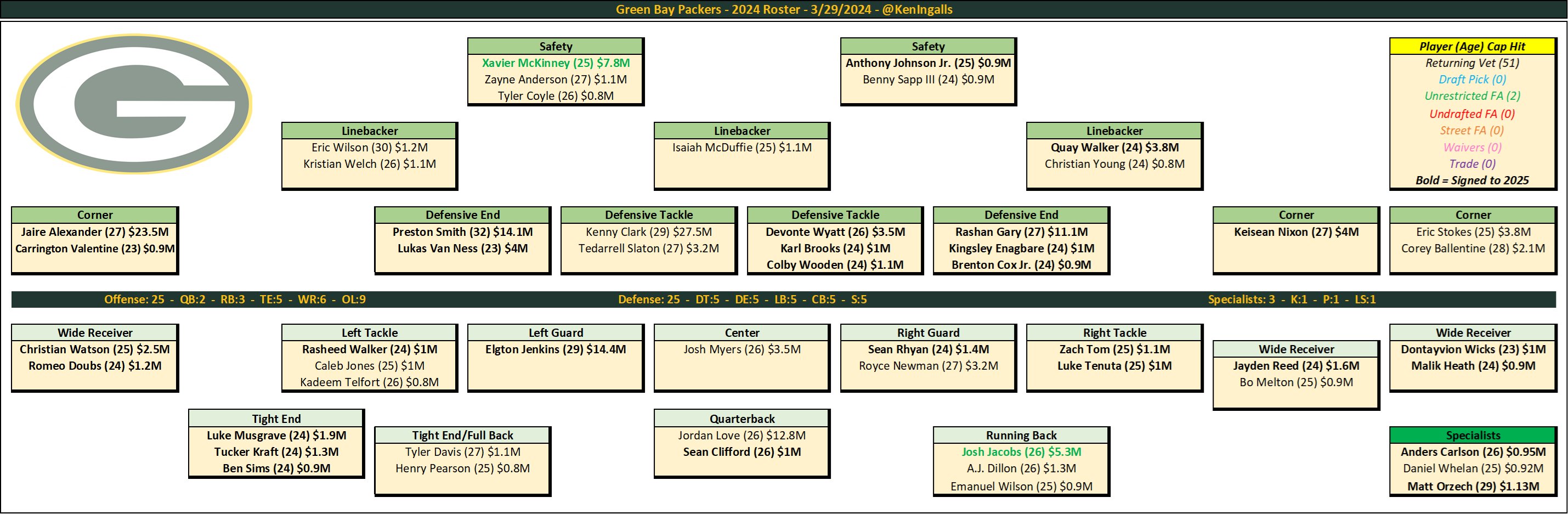Select Waivers (0) legend entry
This screenshot has width=1568, height=514.
(x=1473, y=148)
